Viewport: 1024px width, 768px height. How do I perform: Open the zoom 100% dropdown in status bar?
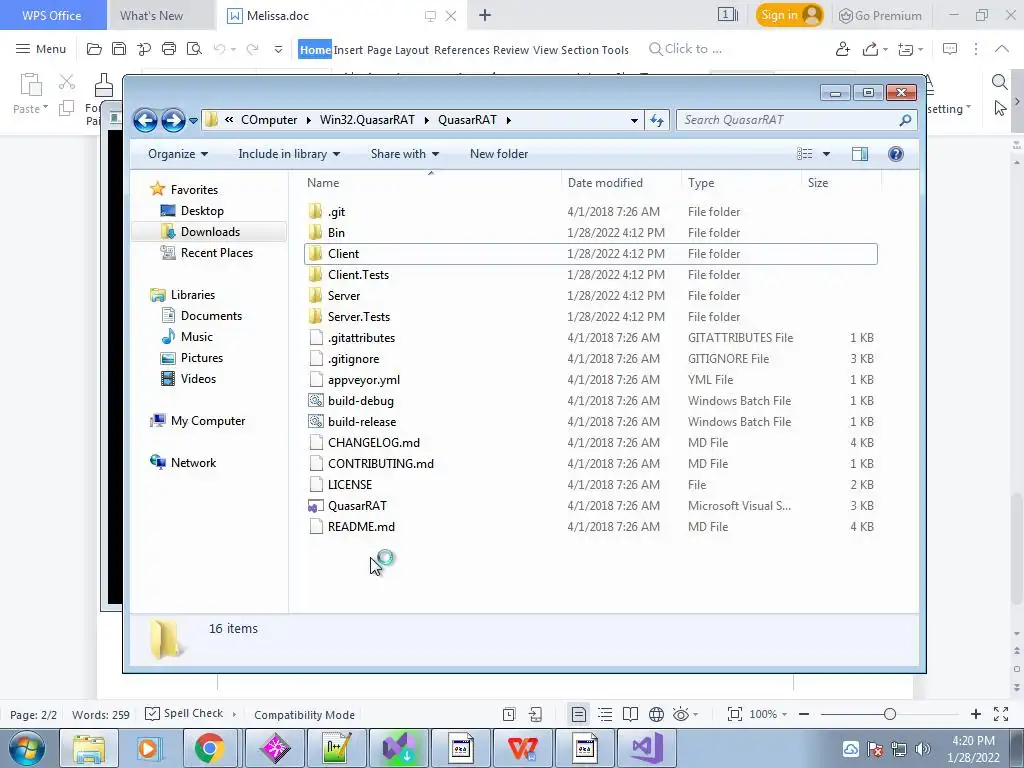[769, 714]
